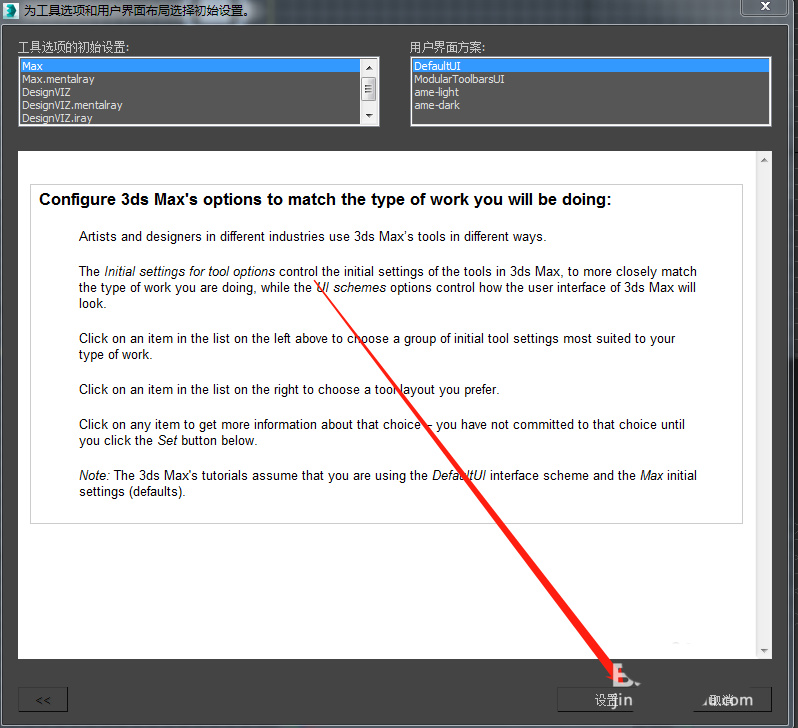Viewport: 798px width, 728px height.
Task: Click the 3ds Max title bar icon
Action: point(11,10)
